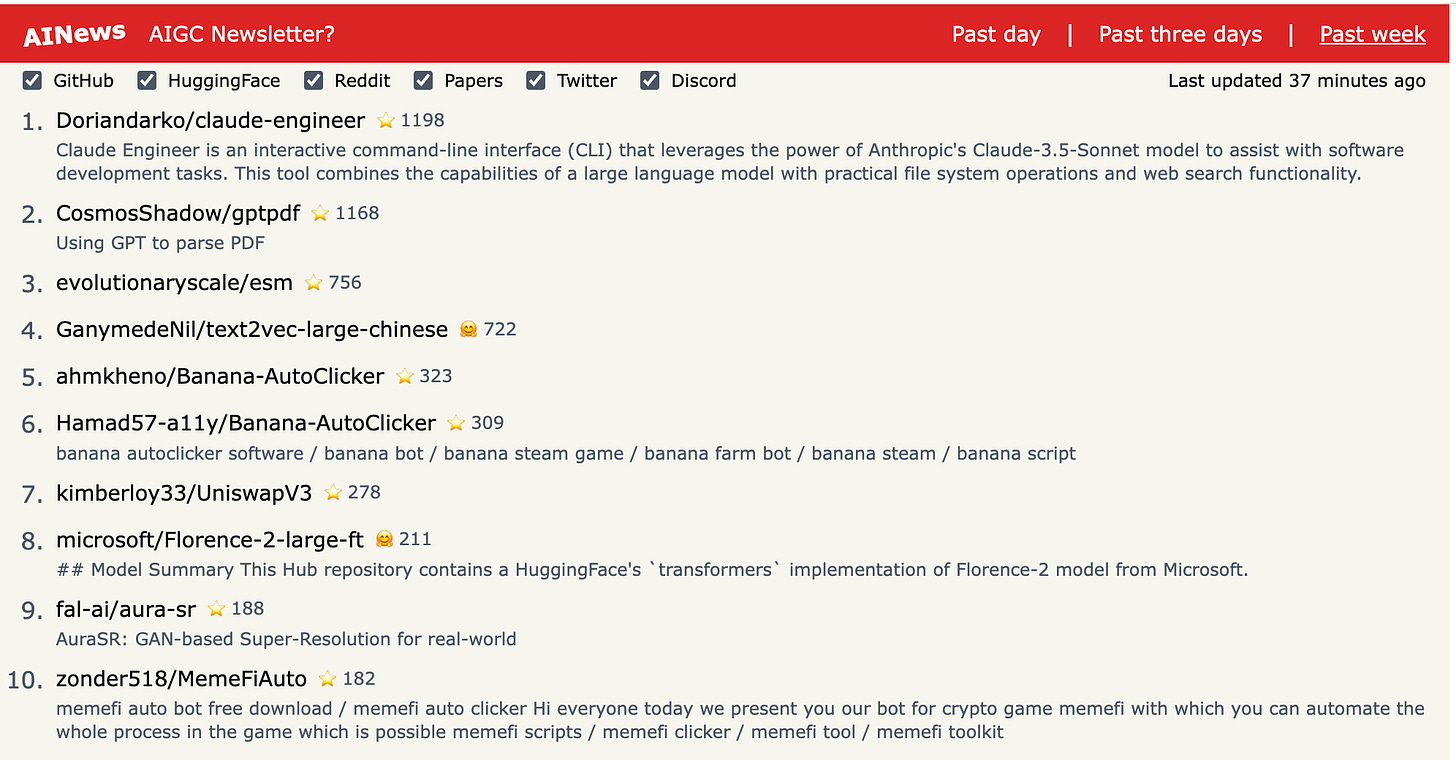Click the 211 likes count
This screenshot has height=760, width=1456.
click(x=415, y=539)
